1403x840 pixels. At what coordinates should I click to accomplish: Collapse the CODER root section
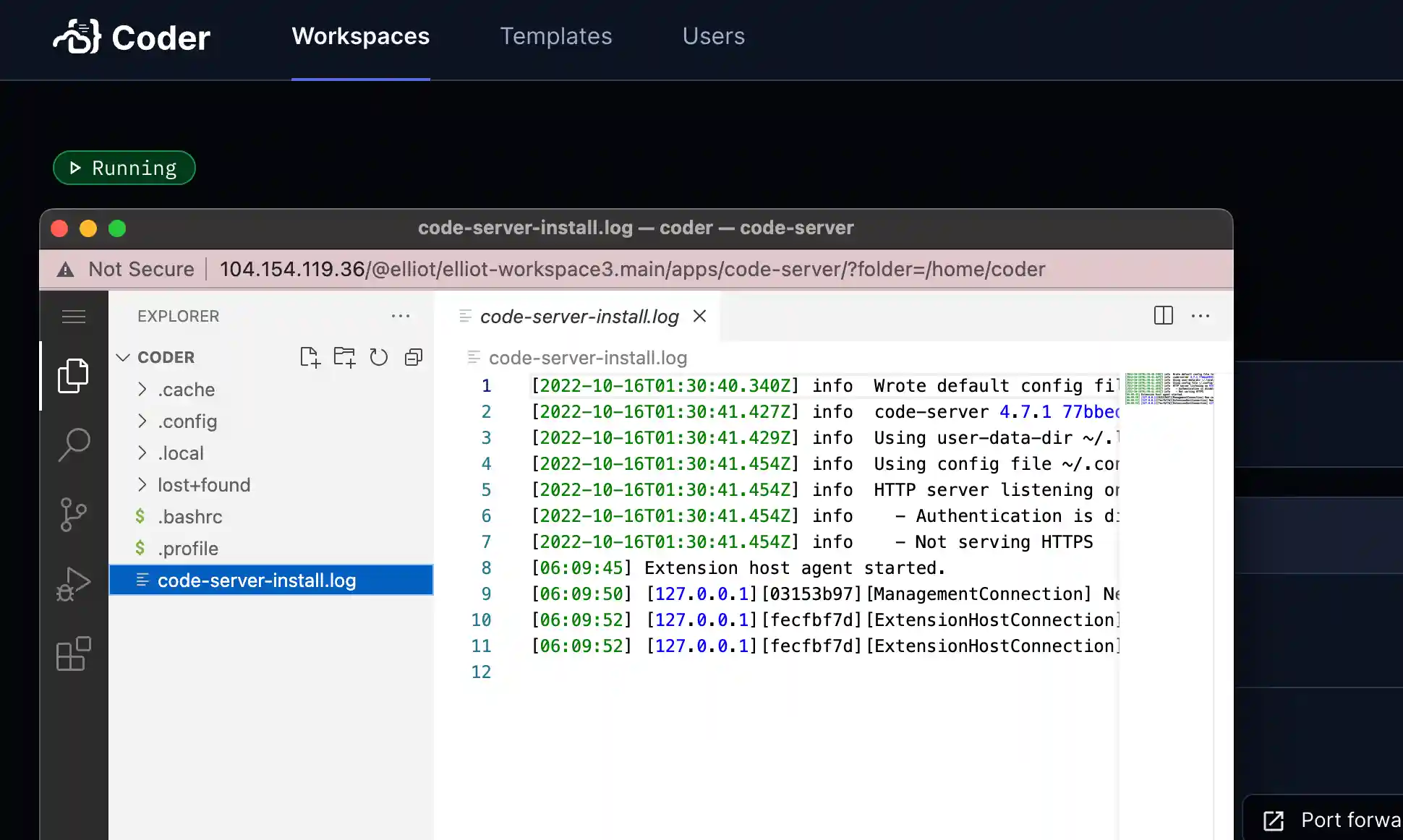click(x=166, y=357)
